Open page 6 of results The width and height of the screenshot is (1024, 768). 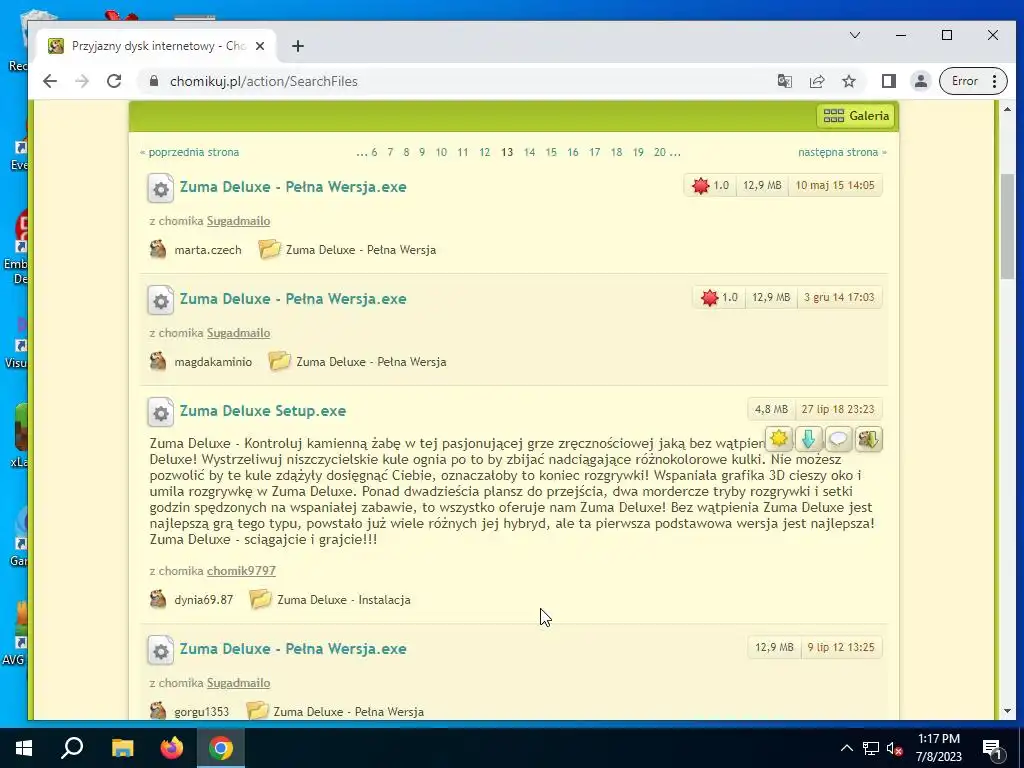click(374, 152)
